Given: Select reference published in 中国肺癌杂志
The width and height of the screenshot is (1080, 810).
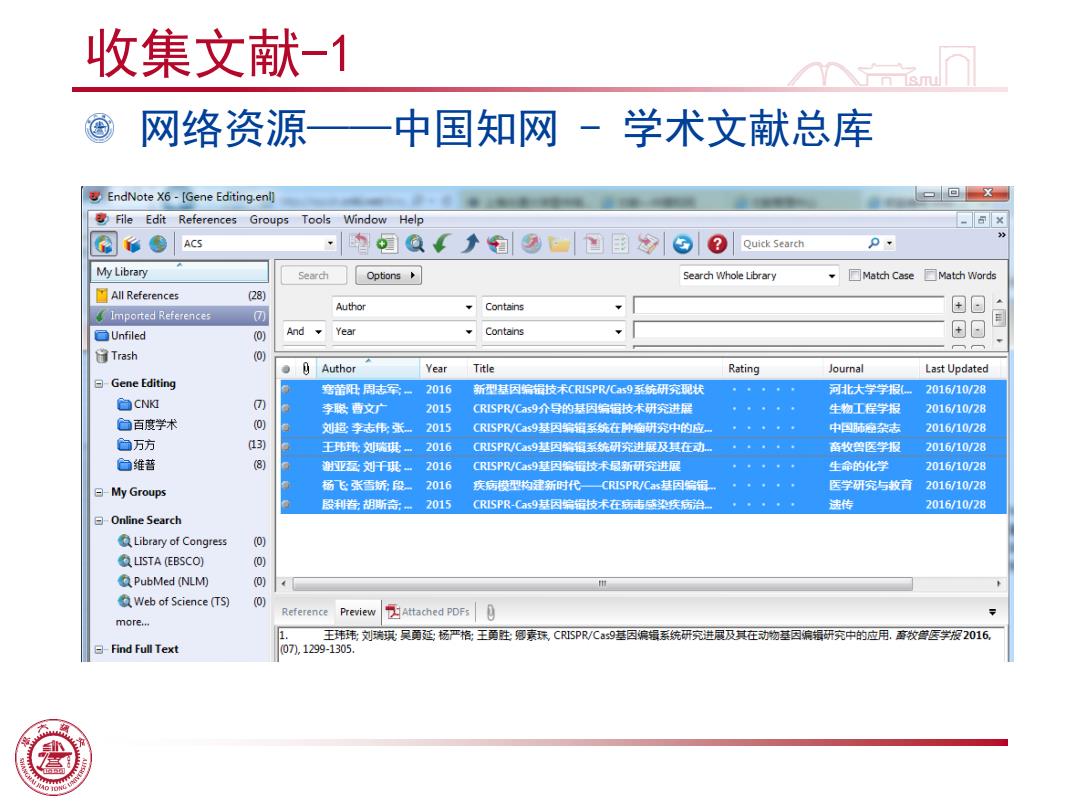Looking at the screenshot, I should 643,428.
